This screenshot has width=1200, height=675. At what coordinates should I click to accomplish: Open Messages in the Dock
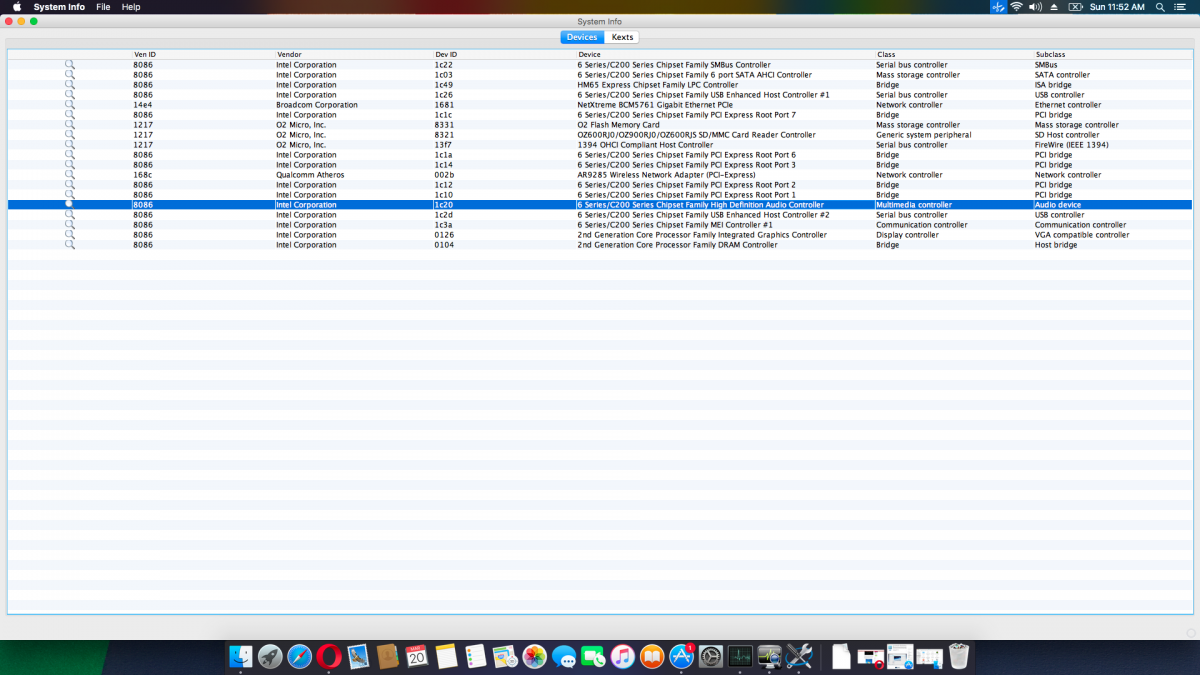pyautogui.click(x=564, y=656)
